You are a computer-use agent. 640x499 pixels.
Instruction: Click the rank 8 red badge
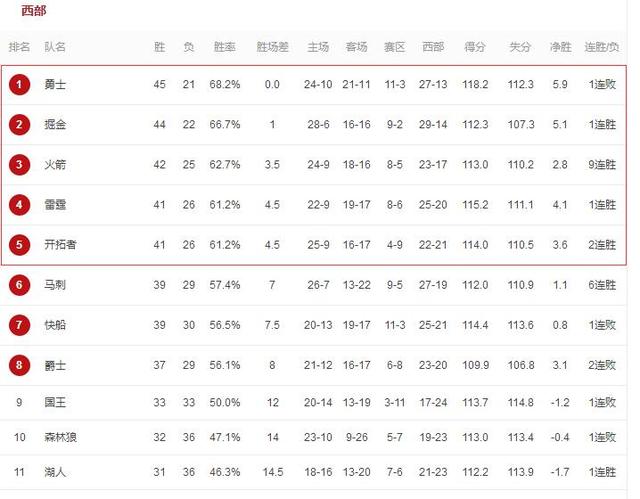point(19,365)
